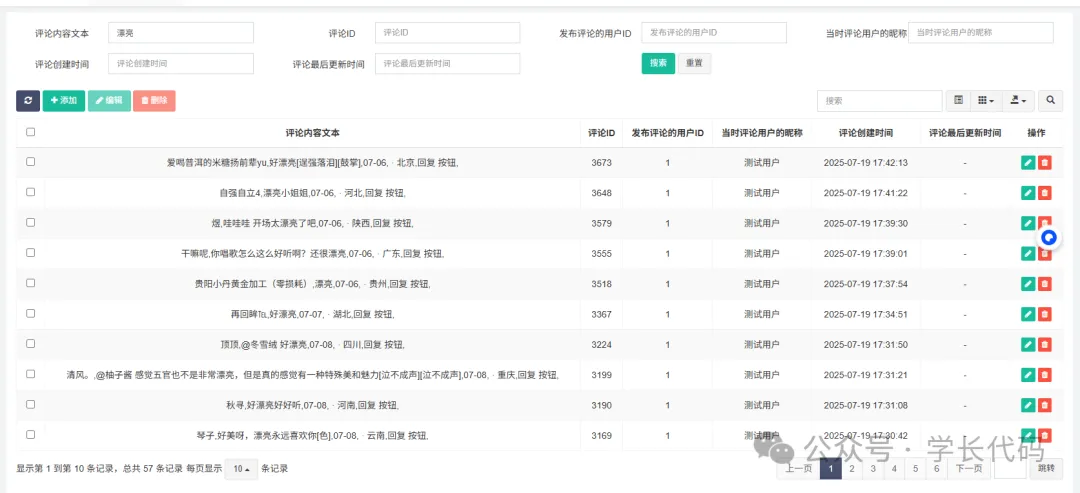Click the green edit icon for row 3518

coord(1028,284)
